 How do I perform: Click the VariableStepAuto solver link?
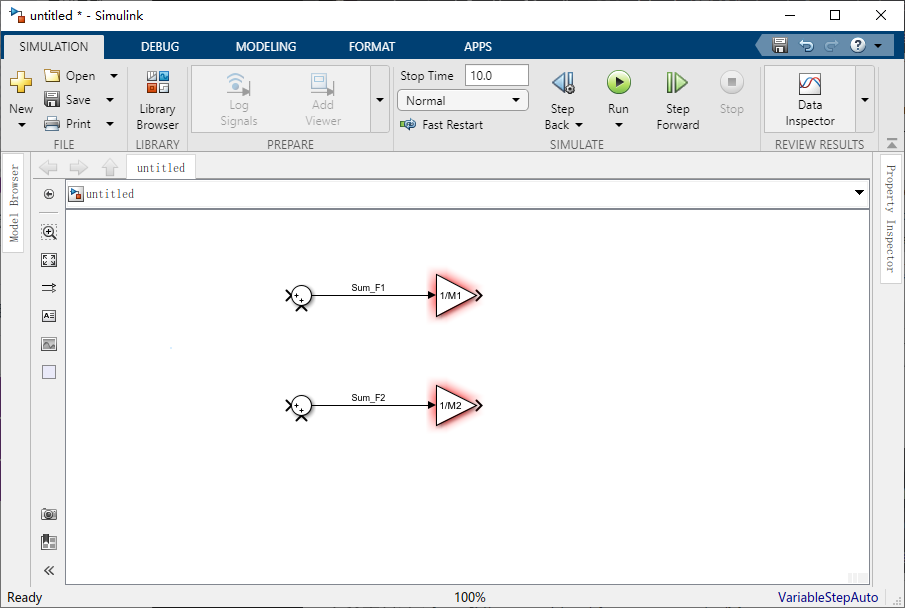tap(828, 597)
